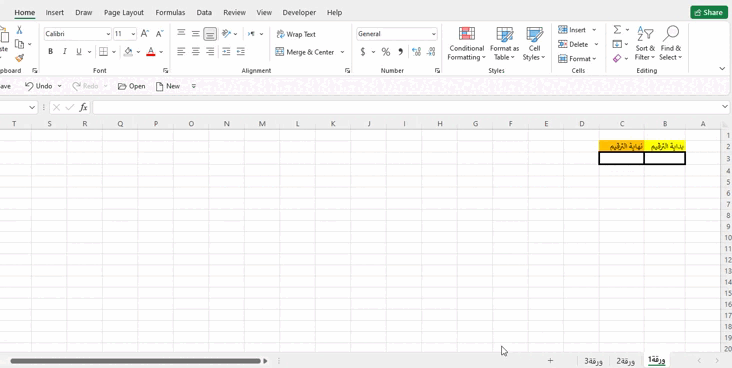Screen dimensions: 732x368
Task: Expand the Merge & Center options arrow
Action: tap(342, 52)
